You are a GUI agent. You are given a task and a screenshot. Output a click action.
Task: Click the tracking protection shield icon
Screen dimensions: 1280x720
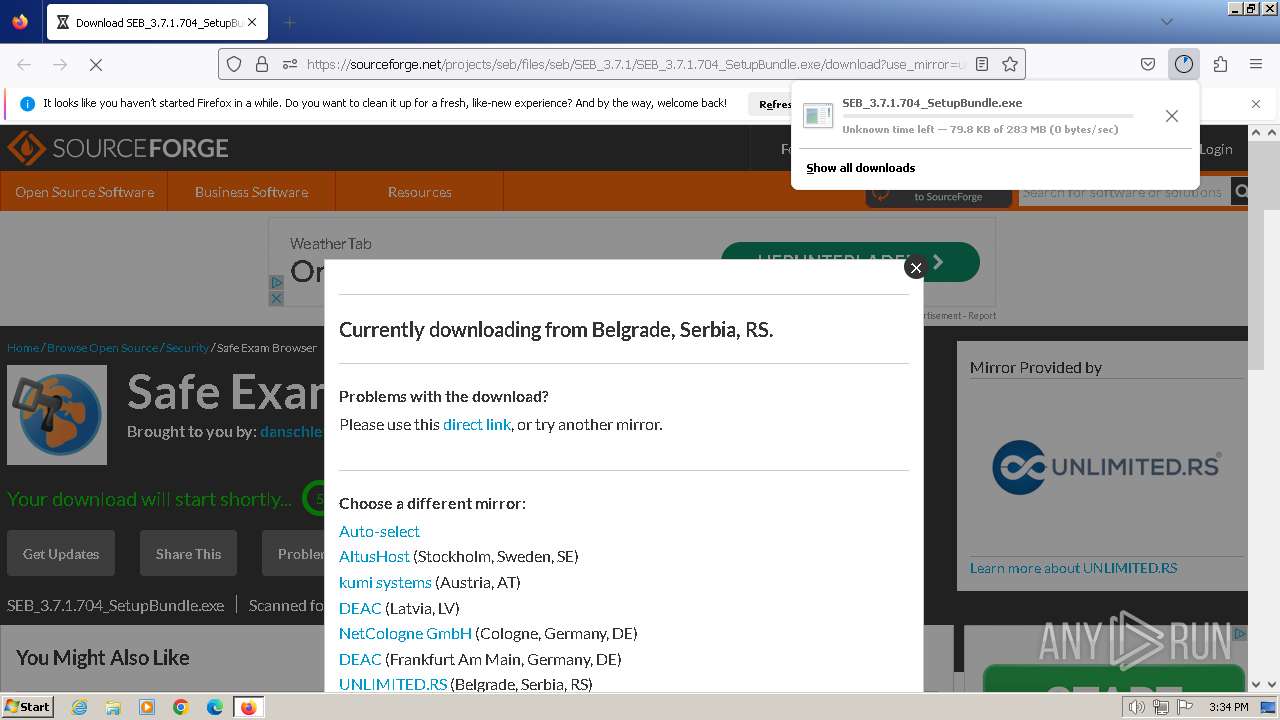(x=234, y=64)
